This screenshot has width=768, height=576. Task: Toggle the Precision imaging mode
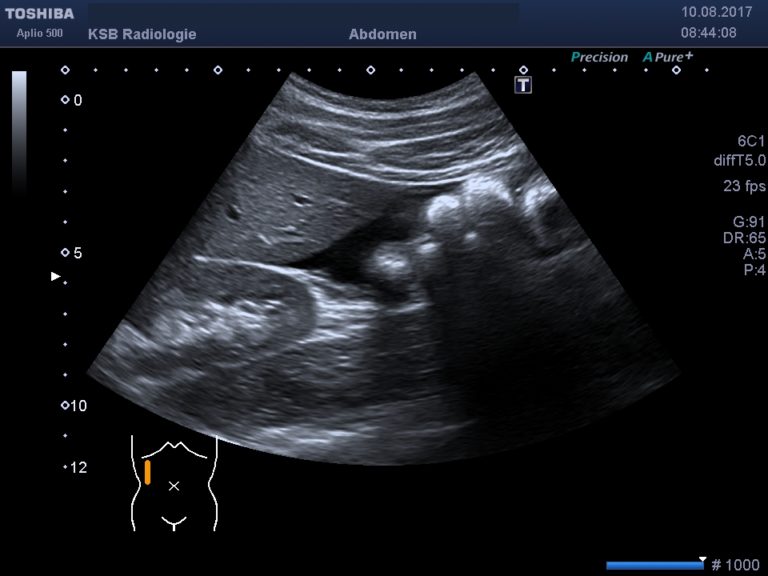pyautogui.click(x=599, y=57)
